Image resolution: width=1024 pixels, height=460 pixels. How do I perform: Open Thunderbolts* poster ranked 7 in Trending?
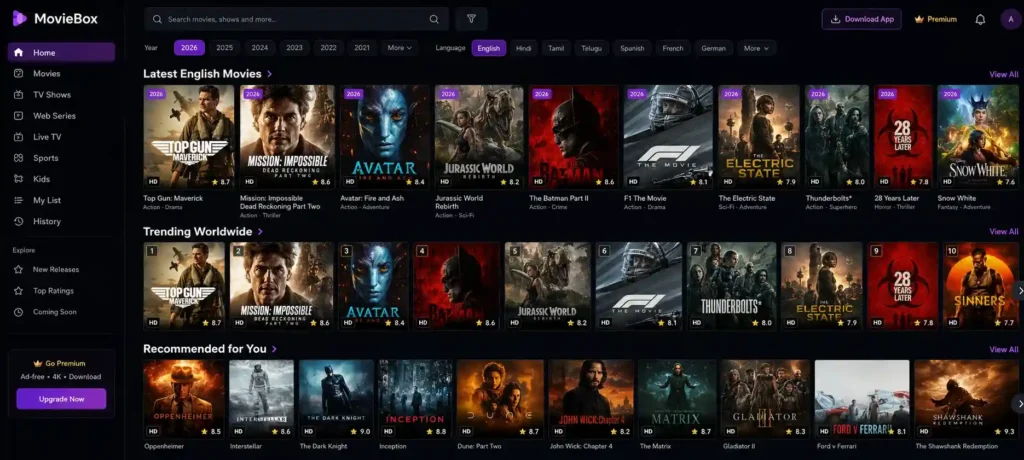(x=731, y=286)
